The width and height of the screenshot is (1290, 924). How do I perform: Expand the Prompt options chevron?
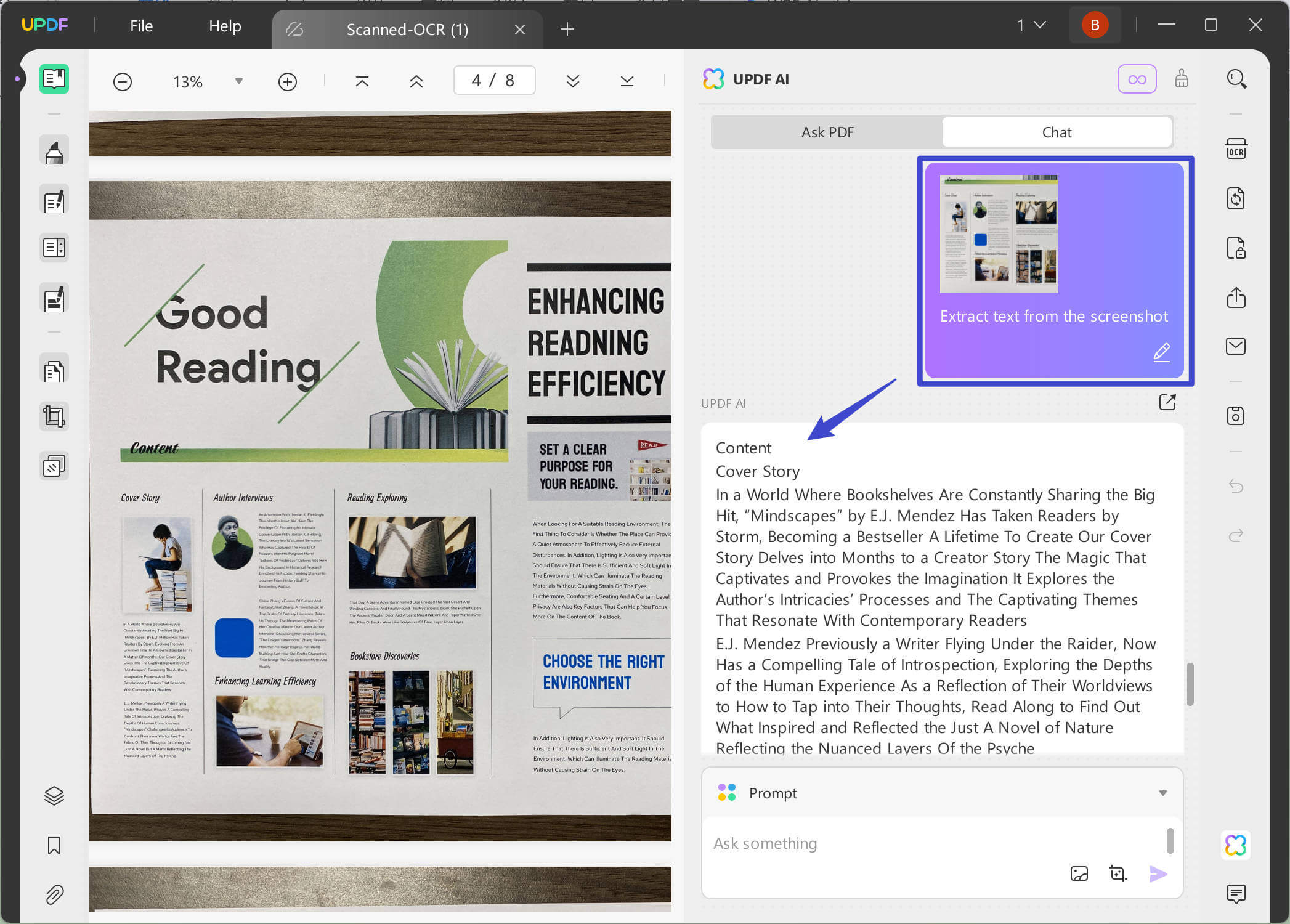coord(1163,793)
